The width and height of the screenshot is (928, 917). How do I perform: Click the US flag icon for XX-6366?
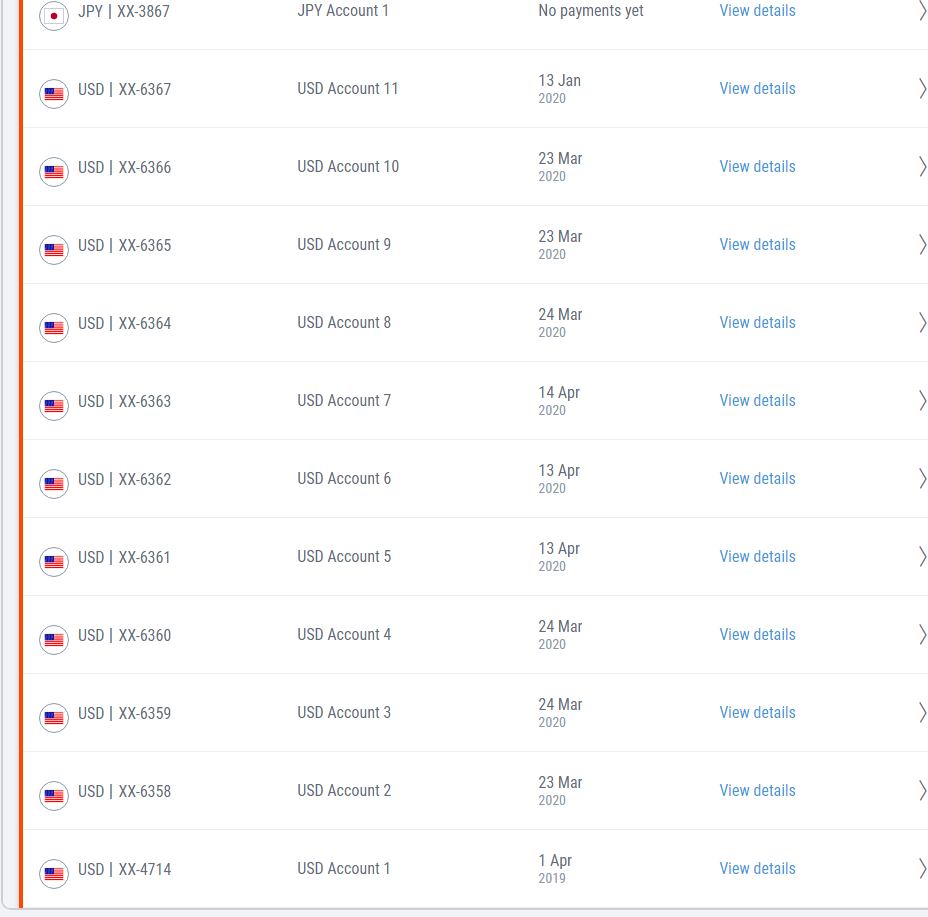click(x=54, y=172)
